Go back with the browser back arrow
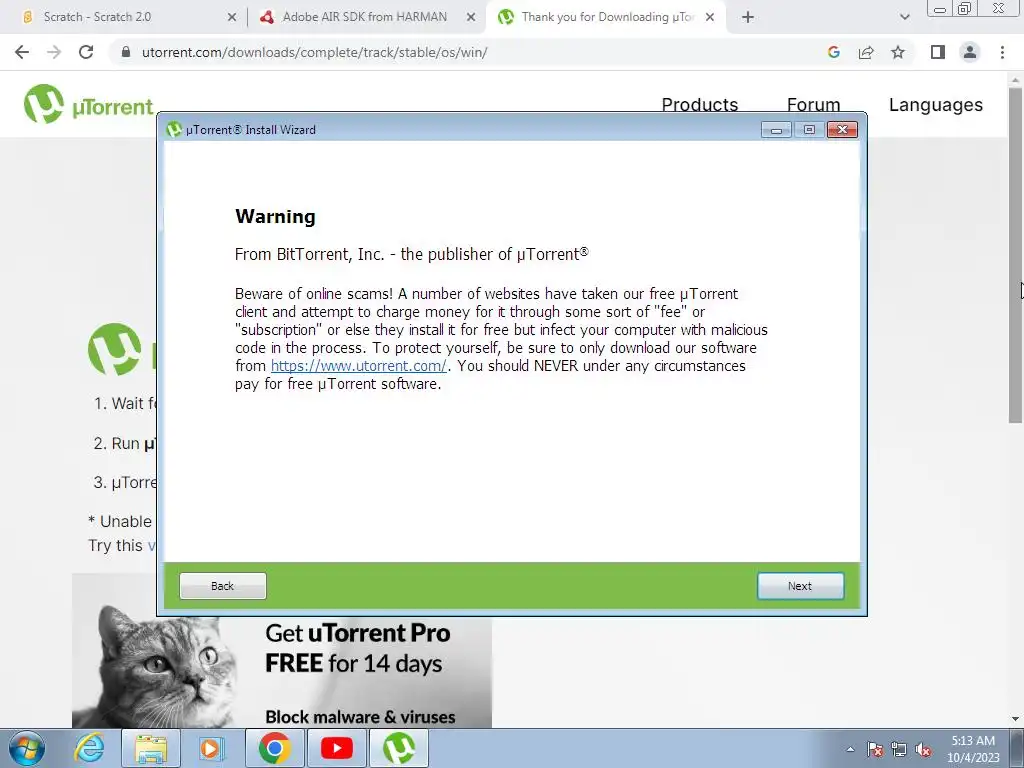 tap(22, 52)
